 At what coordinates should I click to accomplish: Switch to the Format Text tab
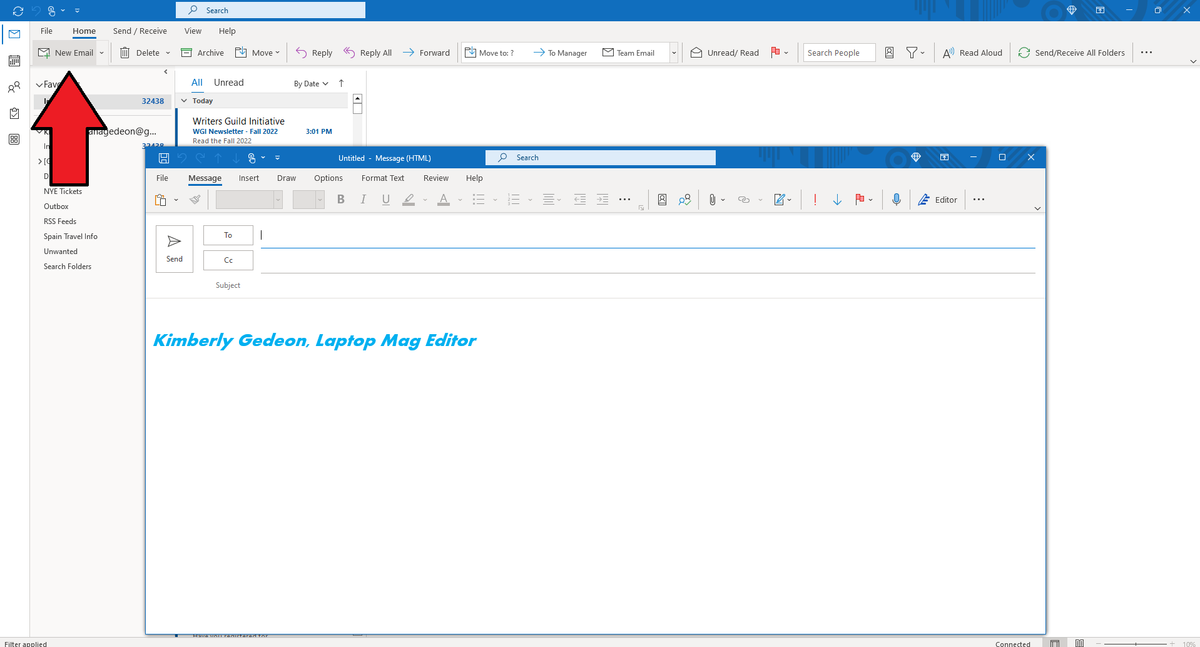coord(382,178)
